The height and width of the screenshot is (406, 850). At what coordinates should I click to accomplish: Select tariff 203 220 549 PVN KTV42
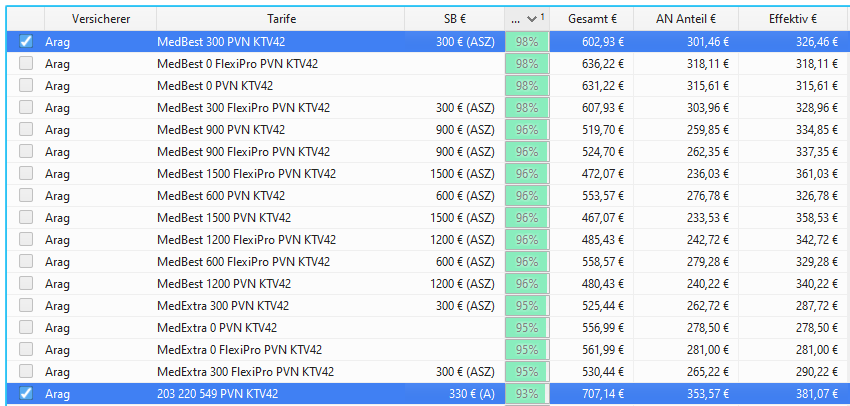(217, 394)
